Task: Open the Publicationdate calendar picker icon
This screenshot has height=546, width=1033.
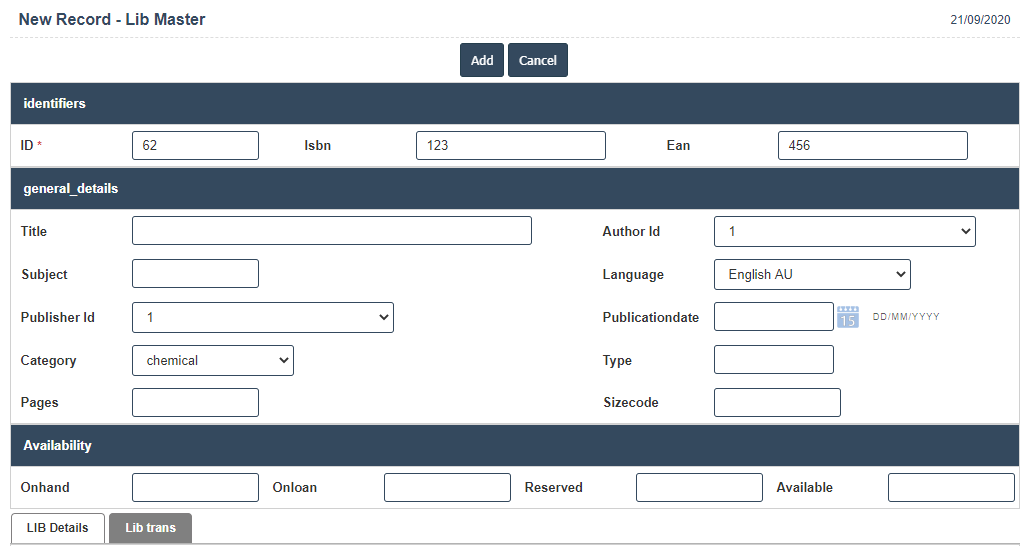Action: [848, 317]
